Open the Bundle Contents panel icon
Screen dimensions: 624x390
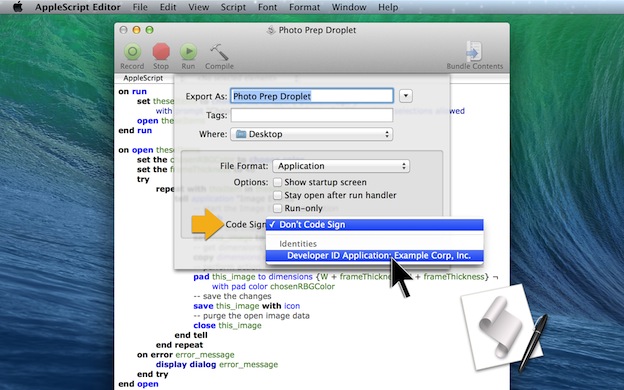click(x=474, y=51)
